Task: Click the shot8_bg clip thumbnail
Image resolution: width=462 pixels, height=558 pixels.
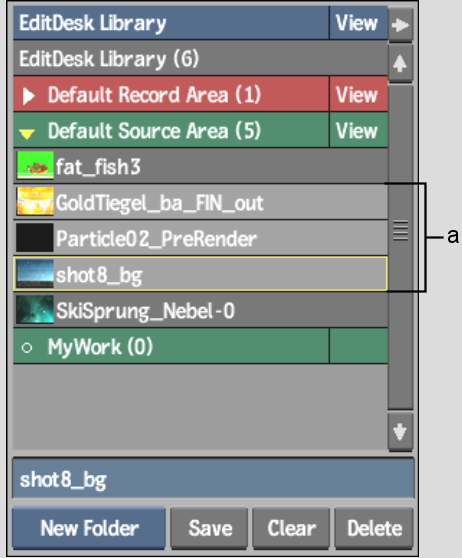Action: click(x=35, y=274)
